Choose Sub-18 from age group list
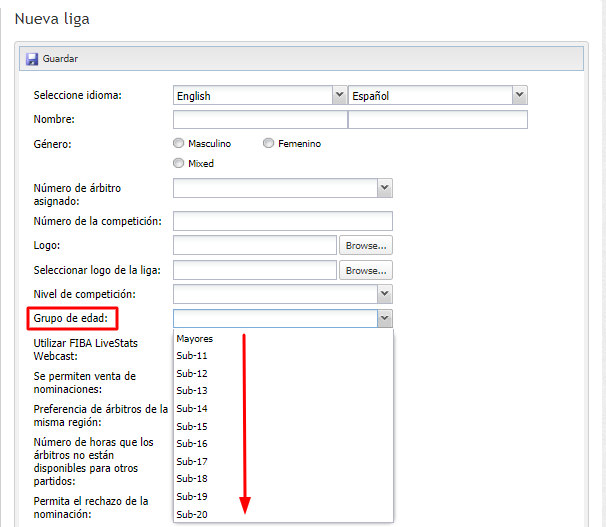Image resolution: width=606 pixels, height=527 pixels. click(x=283, y=479)
